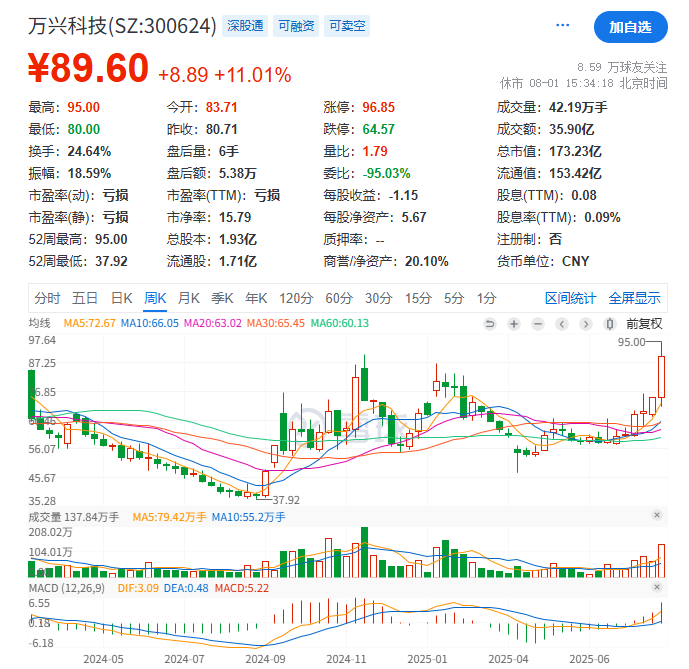Click the MA5:72.67 moving average label
Viewport: 689px width, 669px height.
click(x=90, y=324)
